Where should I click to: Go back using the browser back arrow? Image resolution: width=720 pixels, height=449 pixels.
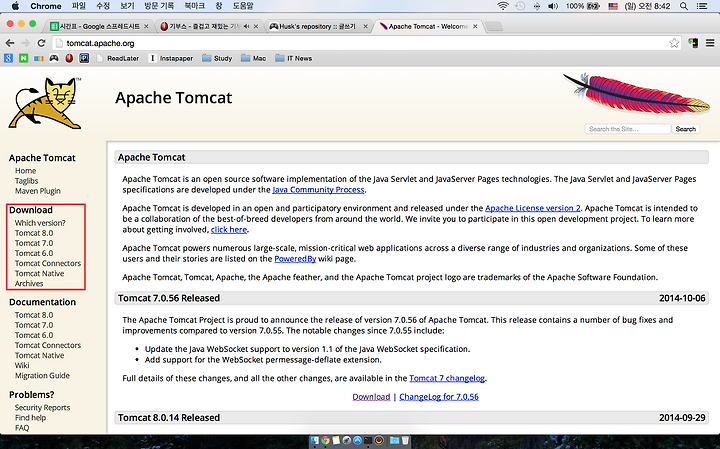click(10, 43)
